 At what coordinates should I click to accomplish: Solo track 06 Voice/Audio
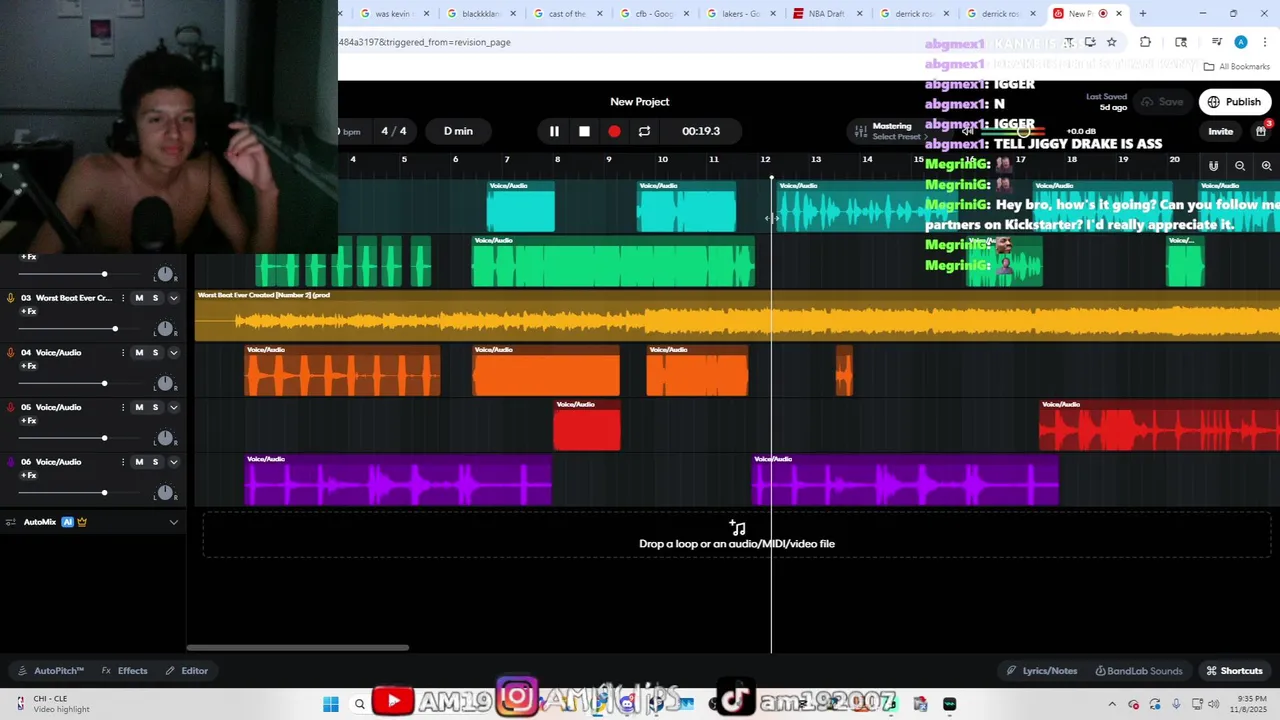[155, 462]
